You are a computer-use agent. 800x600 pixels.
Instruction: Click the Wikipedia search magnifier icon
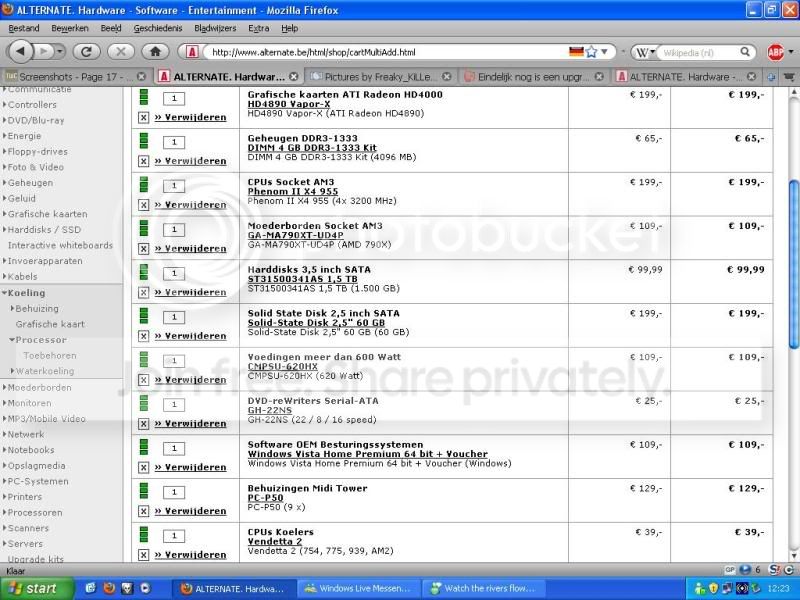click(745, 52)
